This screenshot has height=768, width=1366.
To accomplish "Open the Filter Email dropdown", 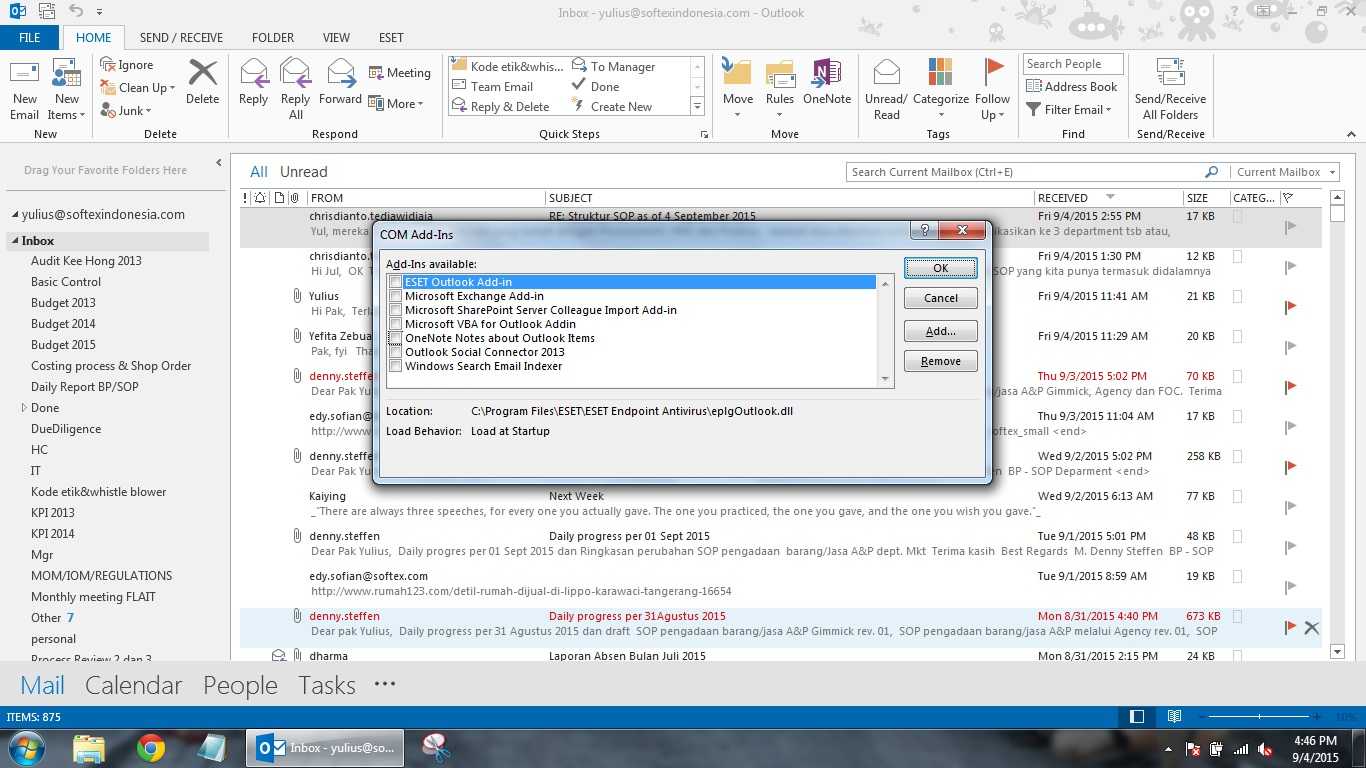I will tap(1069, 110).
